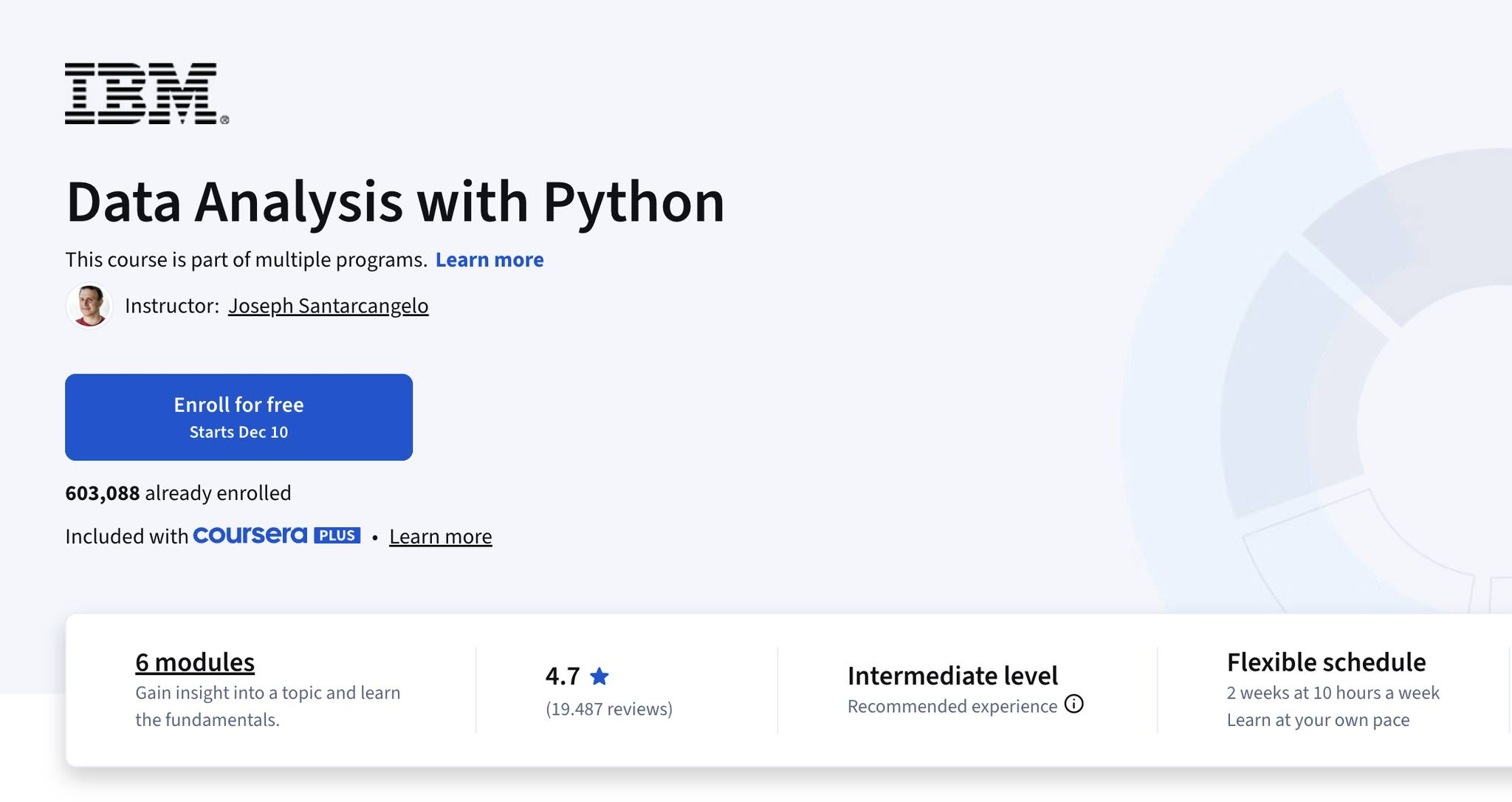This screenshot has height=802, width=1512.
Task: Click the Flexible schedule heading
Action: [1326, 662]
